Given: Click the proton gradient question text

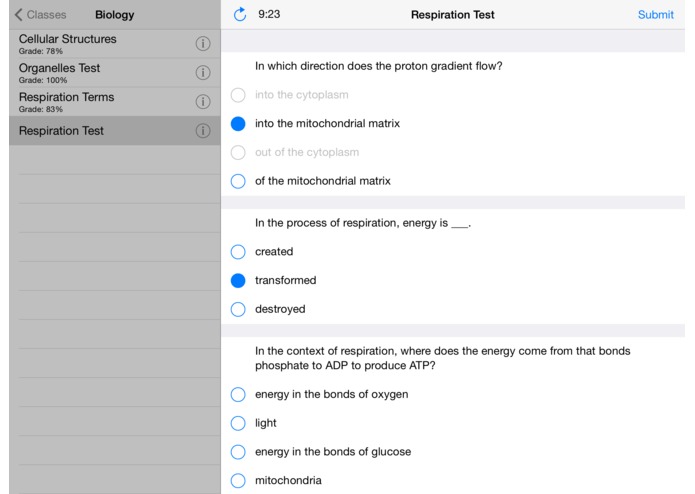Looking at the screenshot, I should pos(379,66).
